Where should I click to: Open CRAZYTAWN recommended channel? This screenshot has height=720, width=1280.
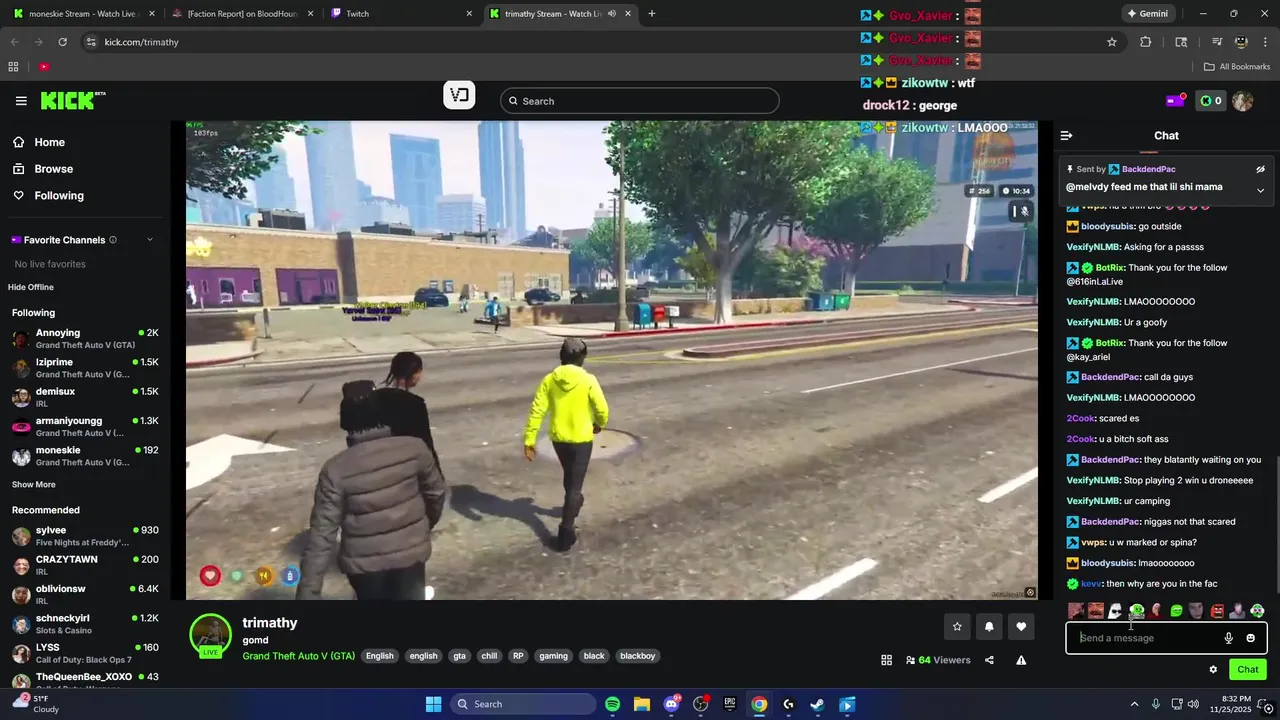[85, 565]
